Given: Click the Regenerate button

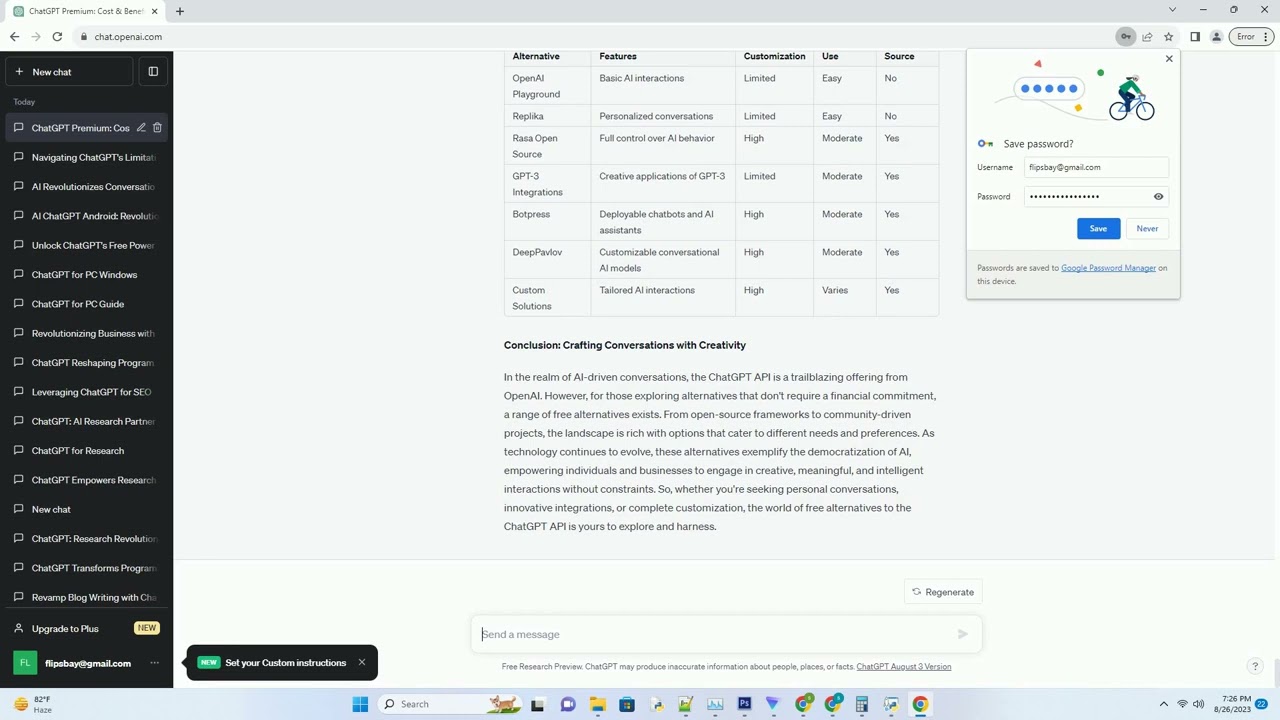Looking at the screenshot, I should (x=943, y=592).
